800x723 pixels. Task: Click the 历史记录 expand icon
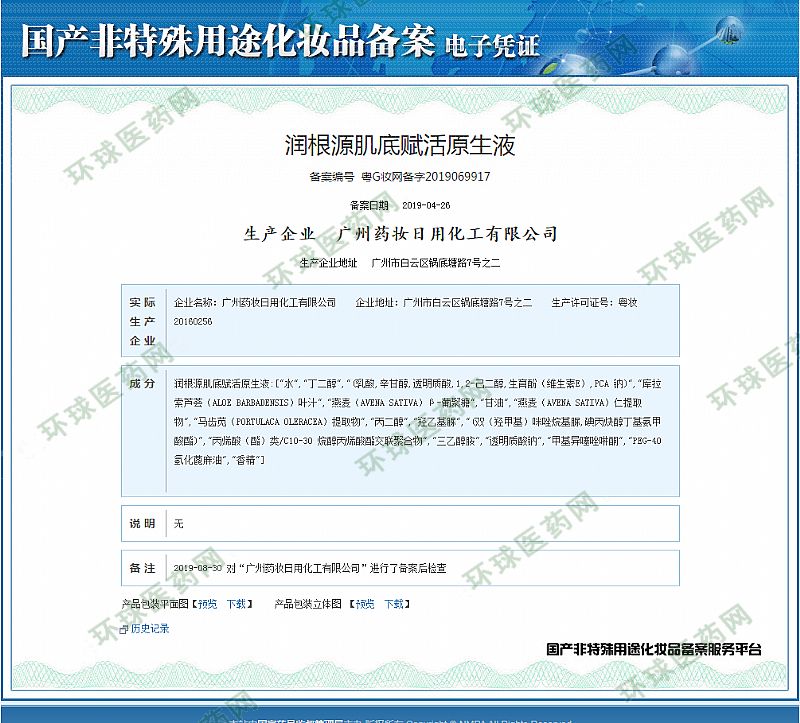click(x=123, y=629)
